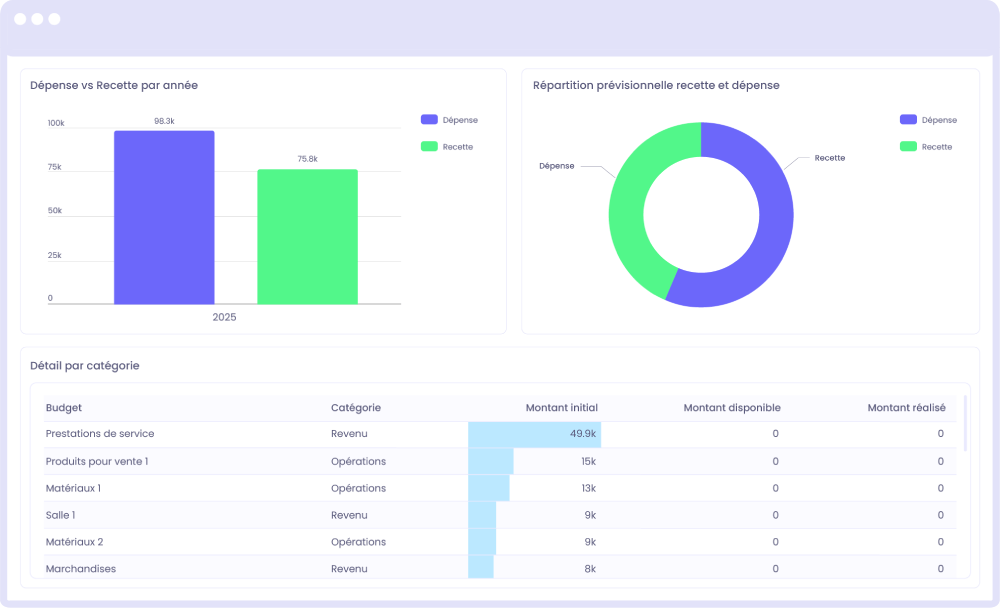
Task: Sort the table by Montant initial header
Action: tap(562, 407)
